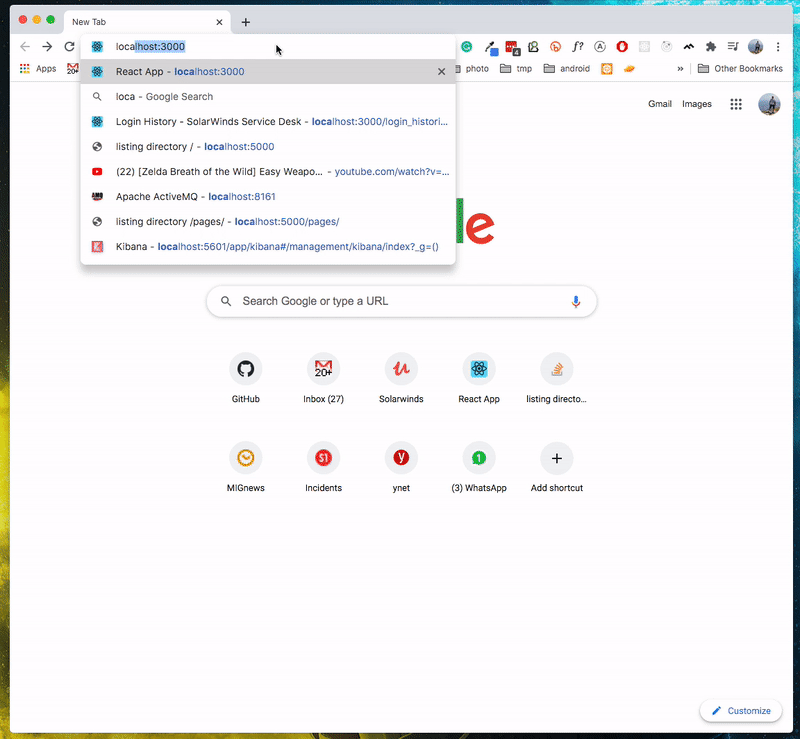Open the (3) WhatsApp shortcut

click(479, 467)
